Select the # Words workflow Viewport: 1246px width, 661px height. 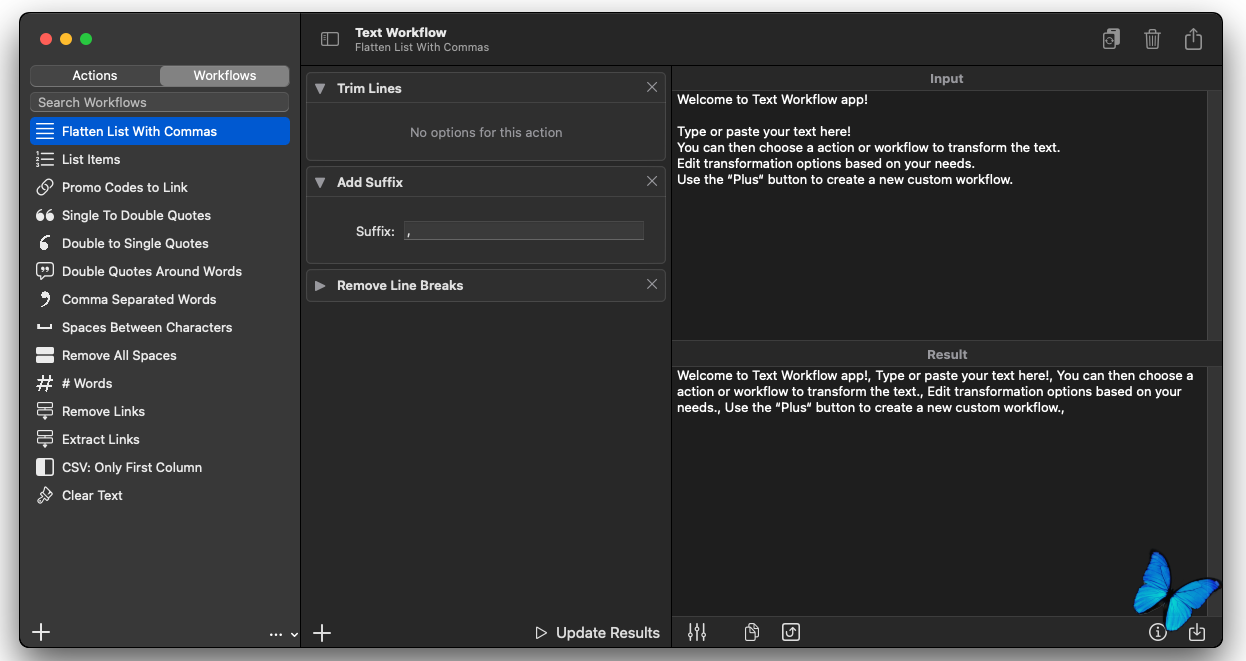click(160, 383)
